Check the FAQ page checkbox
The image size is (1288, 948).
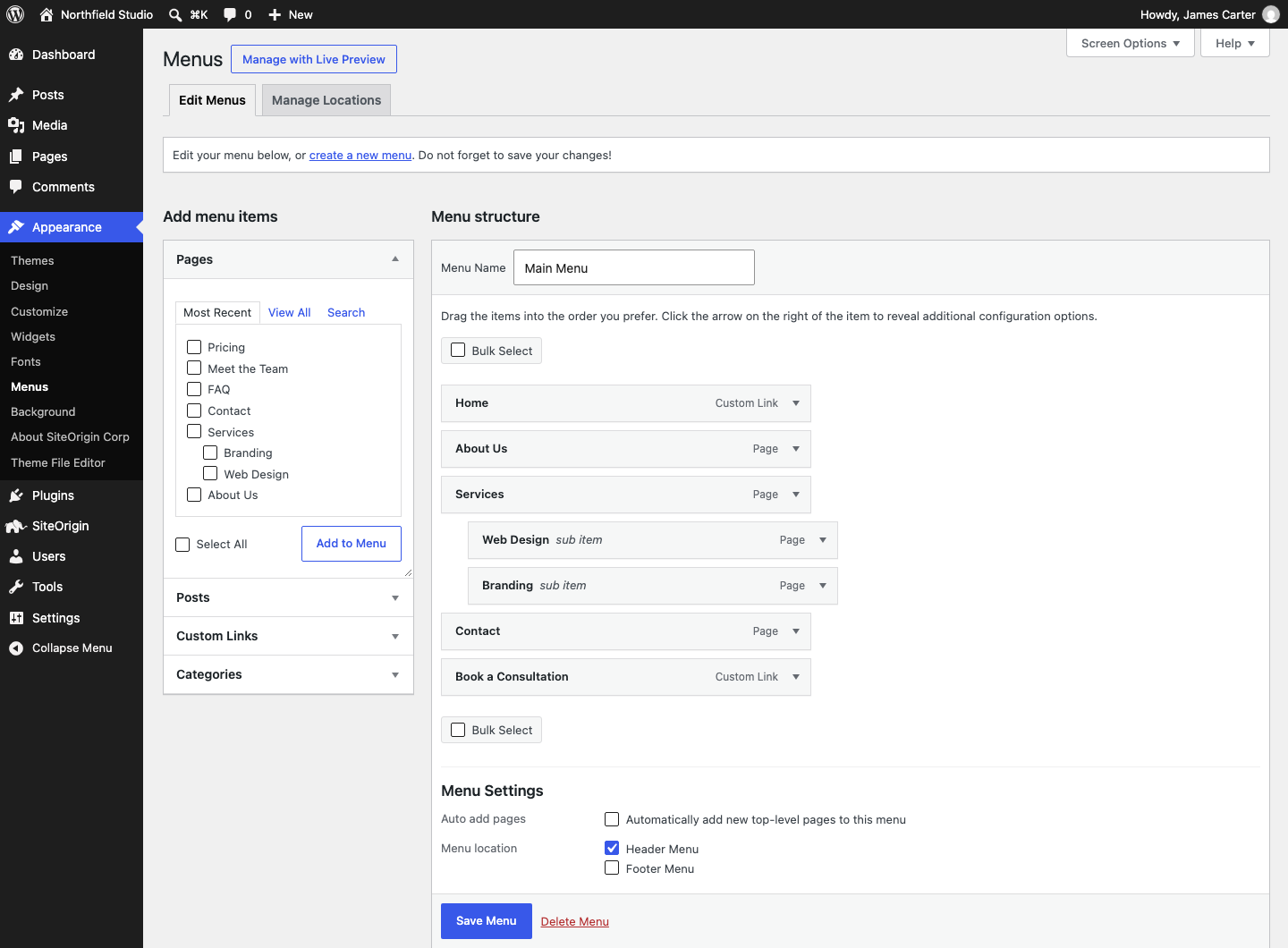point(194,389)
